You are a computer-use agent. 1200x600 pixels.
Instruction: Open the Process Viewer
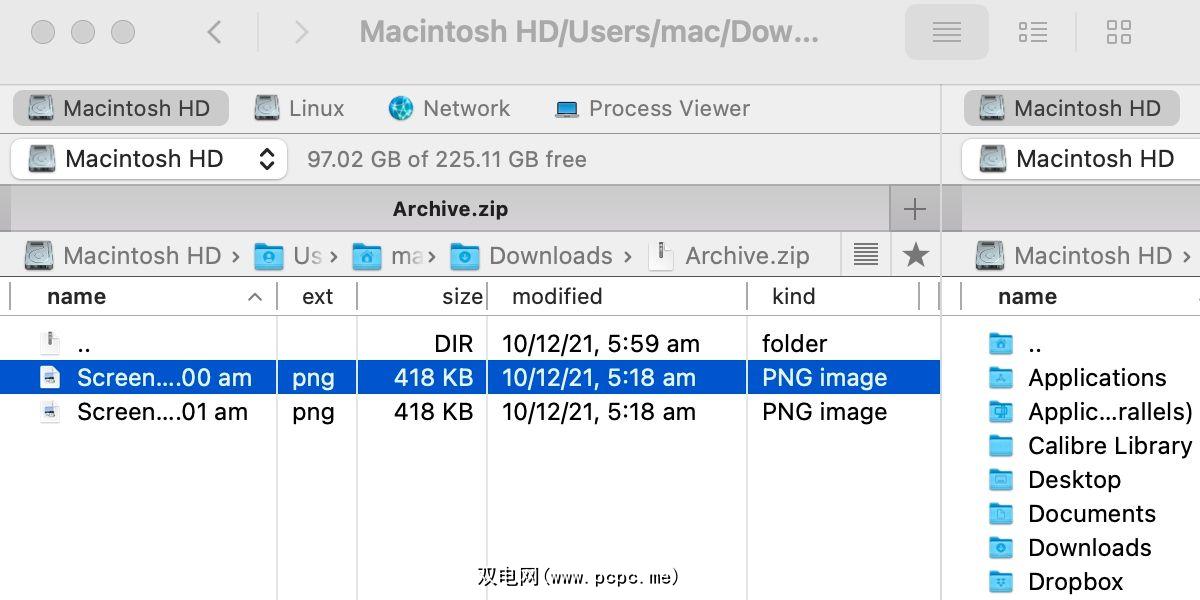[652, 108]
